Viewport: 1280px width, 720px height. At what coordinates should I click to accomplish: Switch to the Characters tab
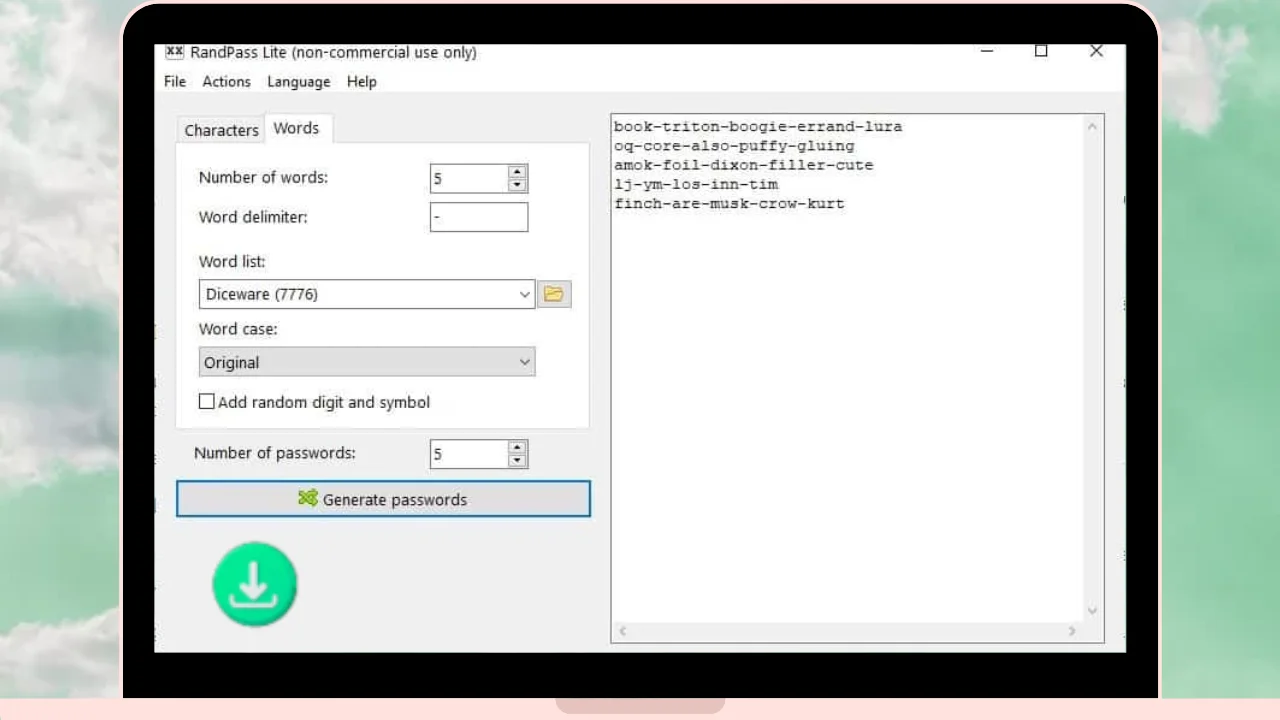click(x=221, y=130)
